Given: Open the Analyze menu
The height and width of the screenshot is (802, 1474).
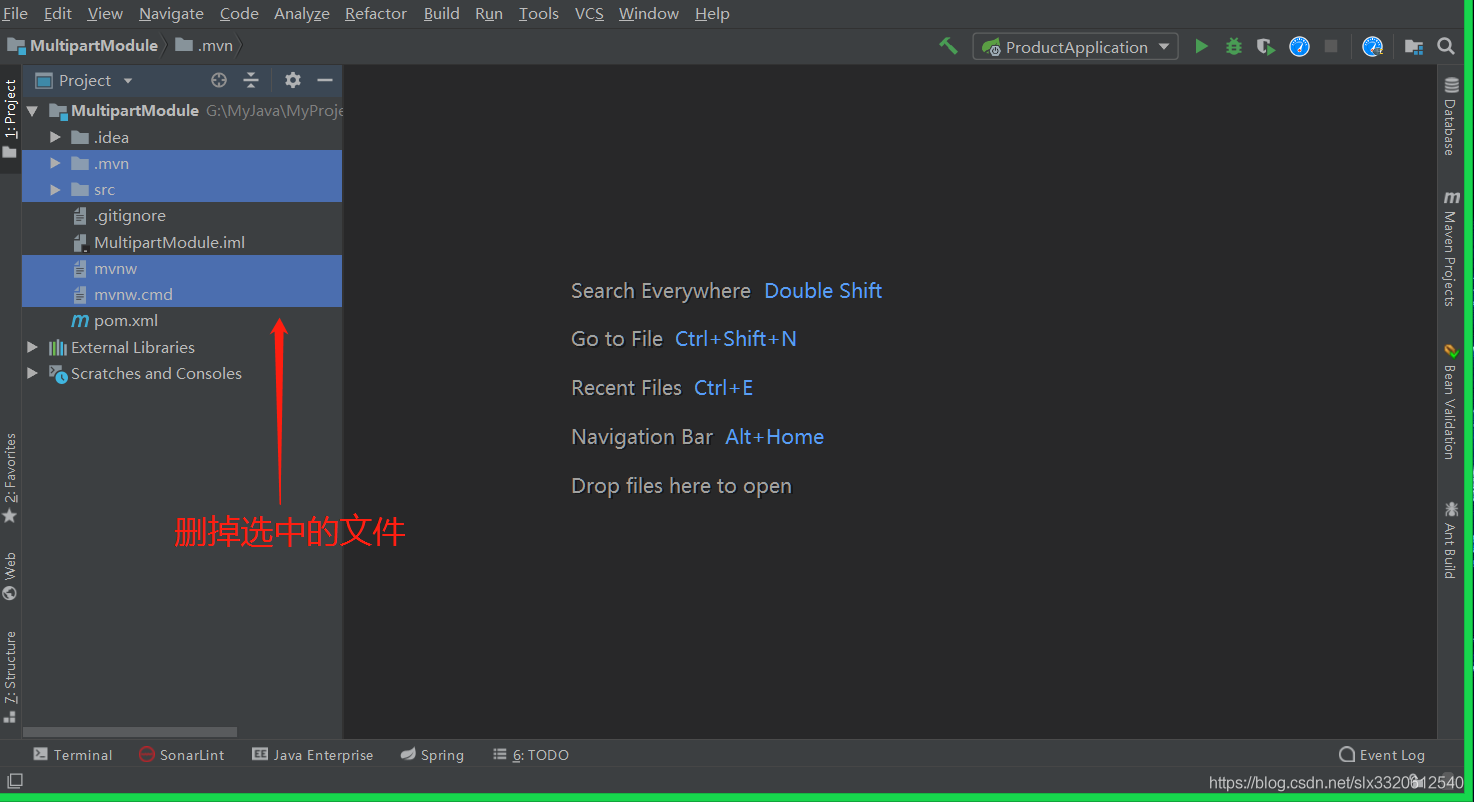Looking at the screenshot, I should (x=302, y=14).
